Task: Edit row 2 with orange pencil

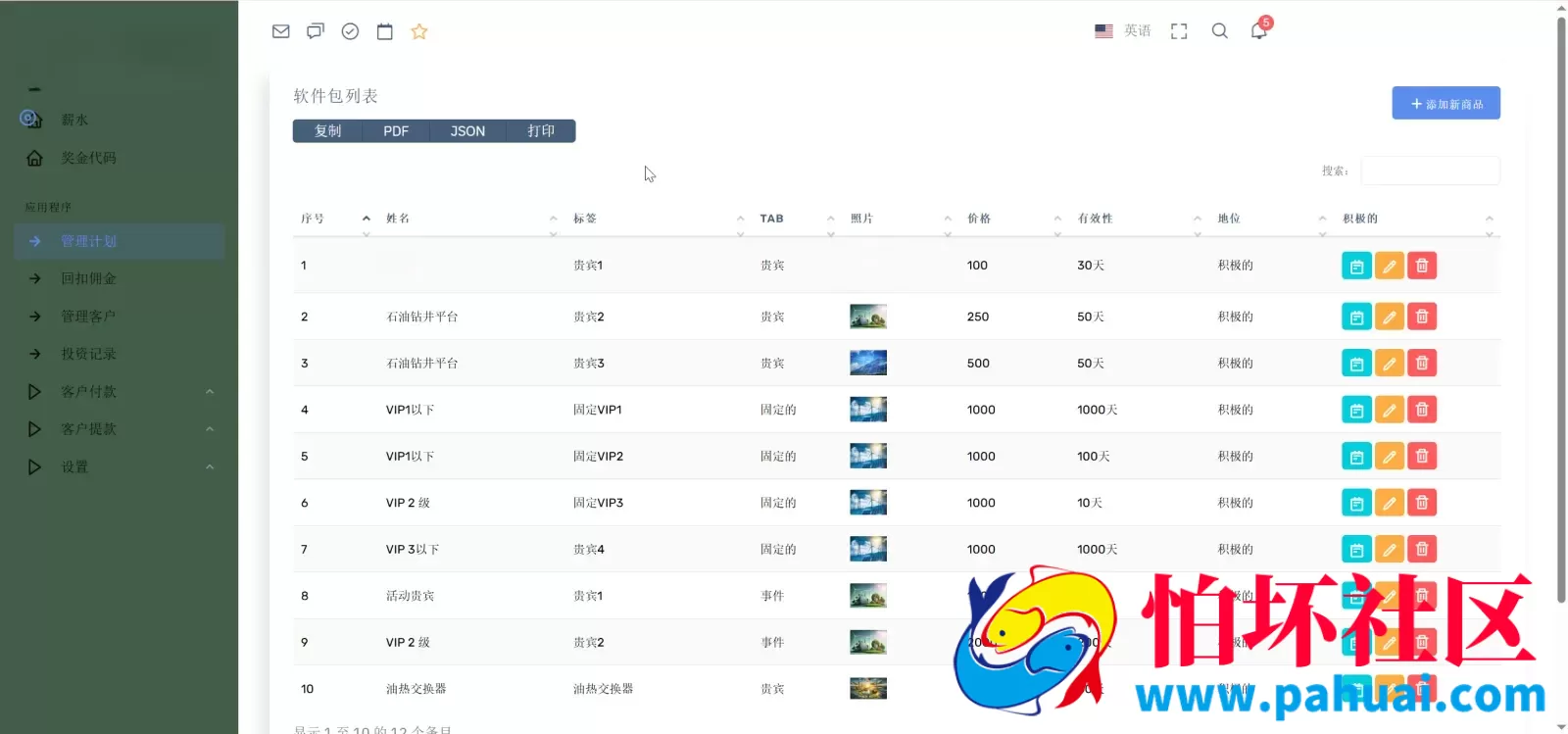Action: point(1390,317)
